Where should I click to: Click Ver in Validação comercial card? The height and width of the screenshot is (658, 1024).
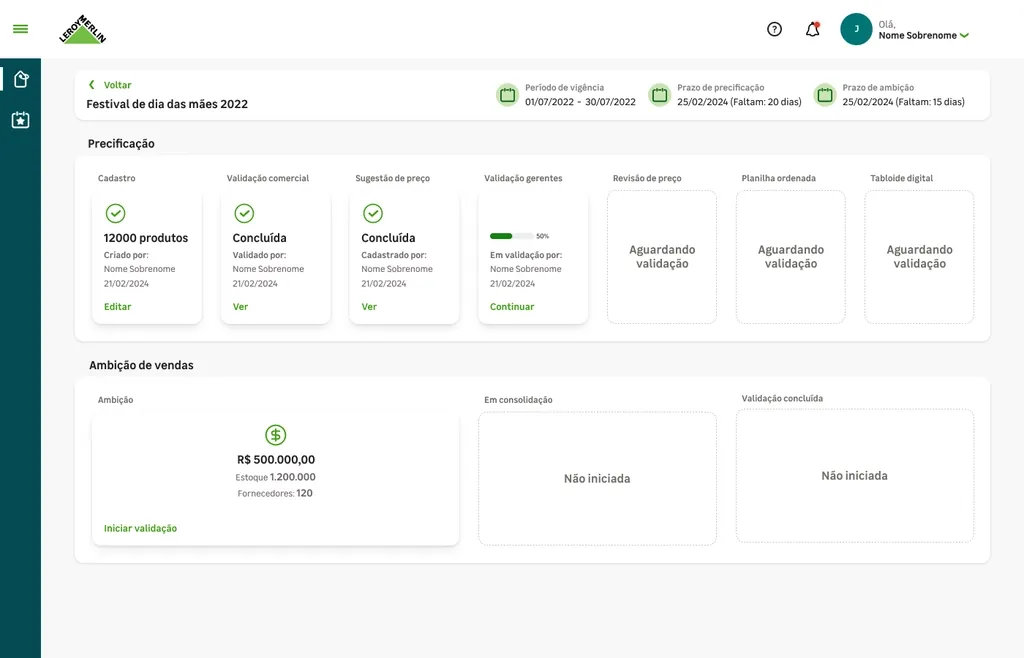point(240,307)
